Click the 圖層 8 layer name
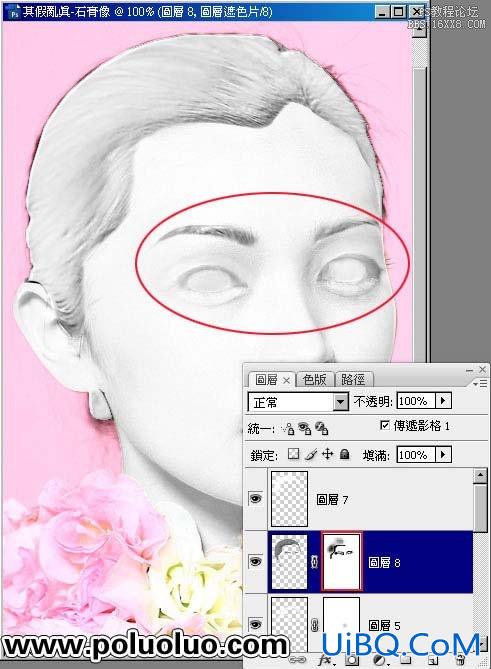Viewport: 491px width, 669px height. [x=384, y=563]
